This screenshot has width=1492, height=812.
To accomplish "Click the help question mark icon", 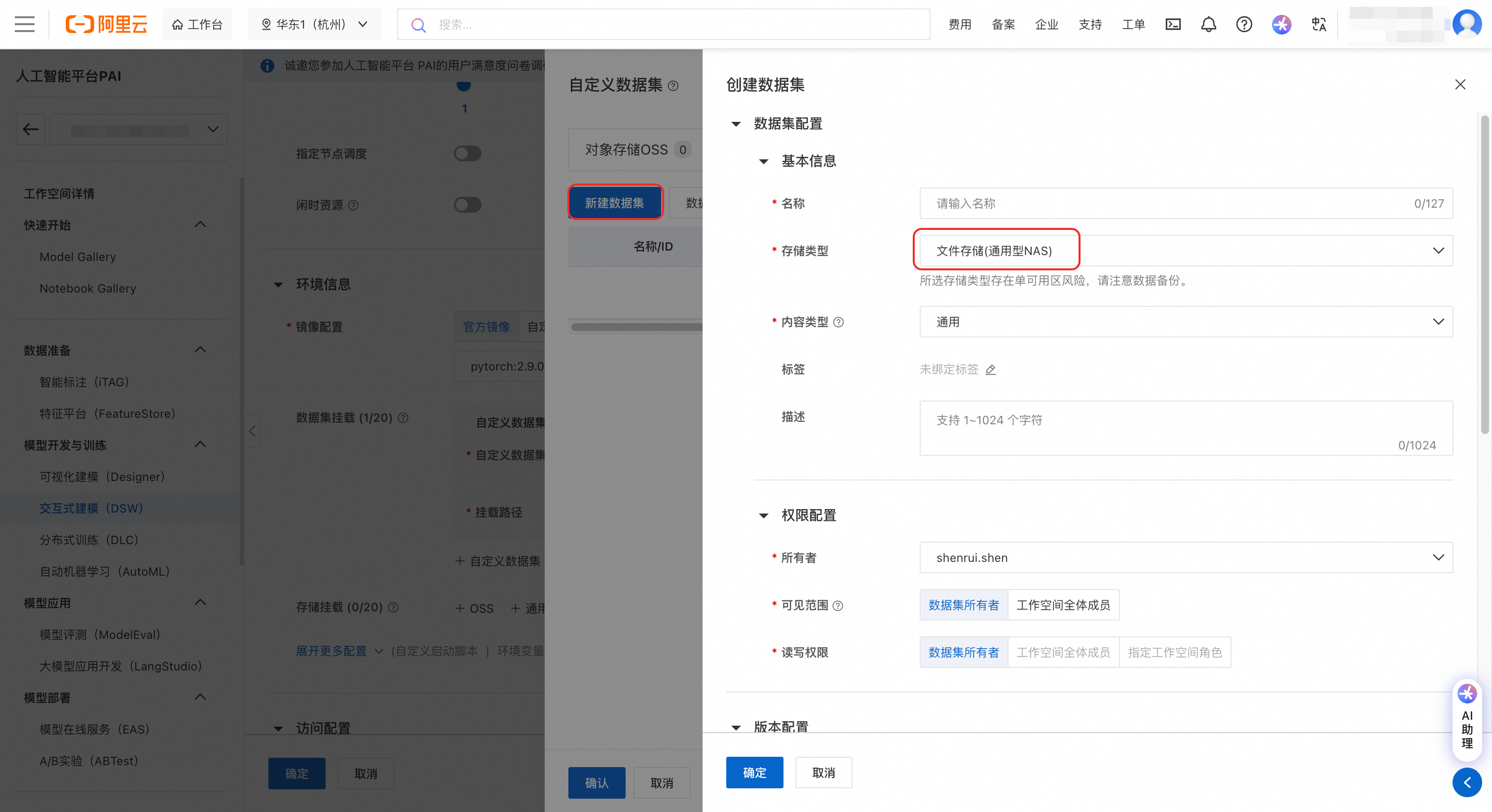I will coord(1243,24).
